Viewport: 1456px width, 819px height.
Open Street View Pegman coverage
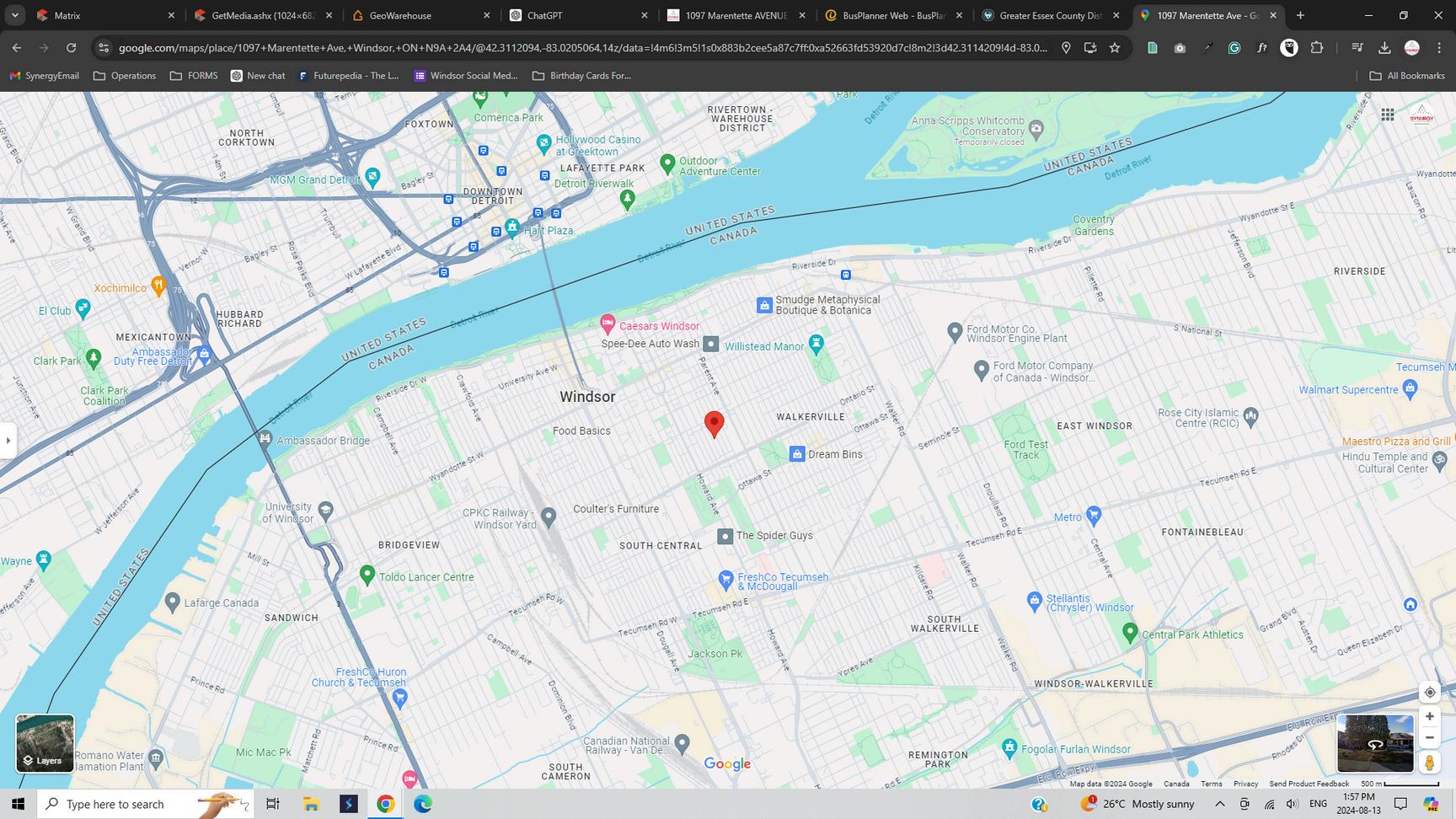(x=1429, y=763)
